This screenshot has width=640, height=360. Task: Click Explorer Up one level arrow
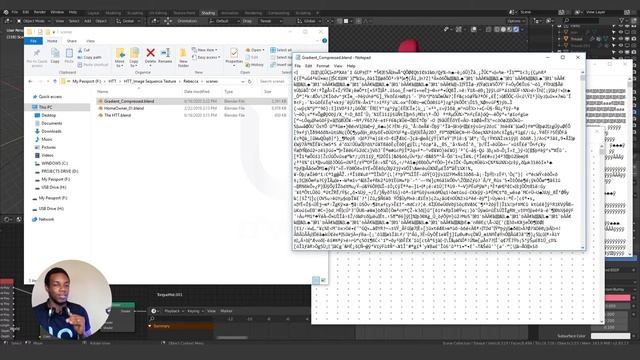point(55,81)
